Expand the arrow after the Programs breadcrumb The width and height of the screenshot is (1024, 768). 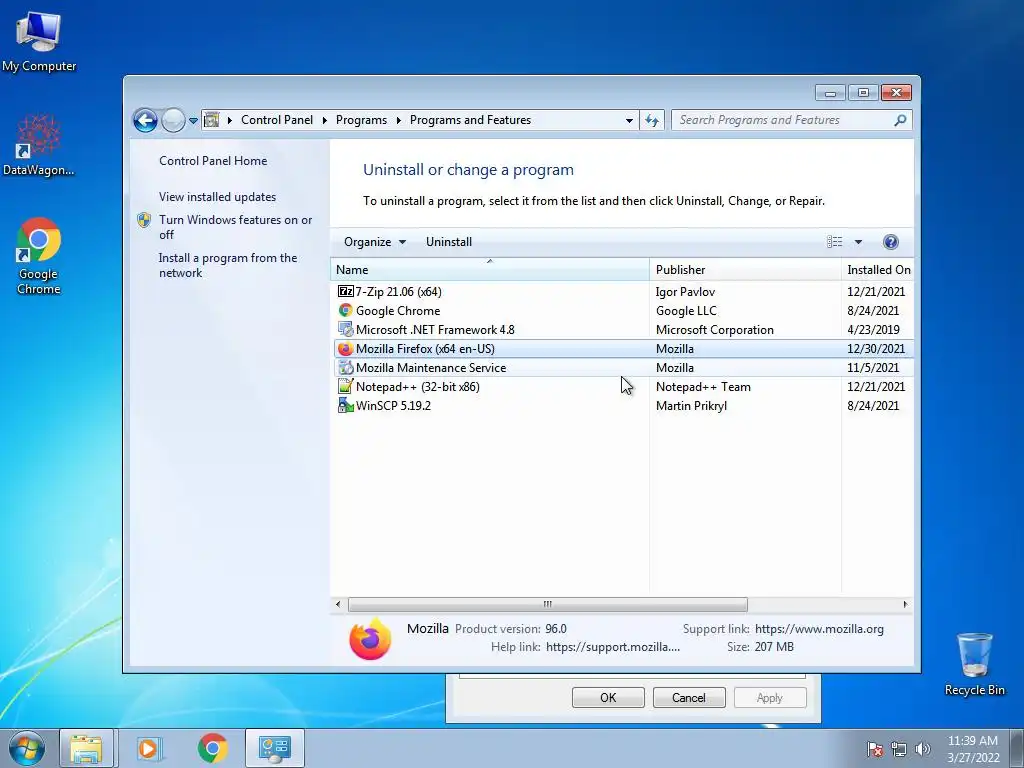click(398, 120)
